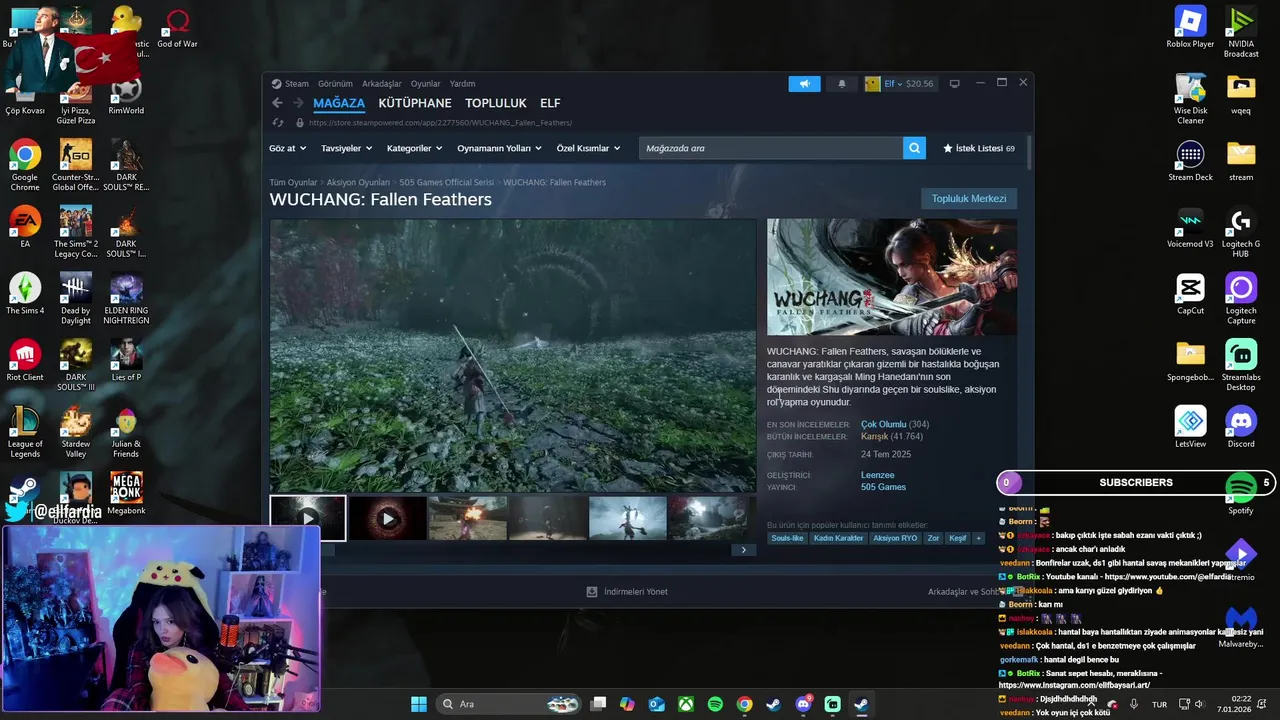Open Windows Start button
The width and height of the screenshot is (1280, 720).
click(419, 704)
